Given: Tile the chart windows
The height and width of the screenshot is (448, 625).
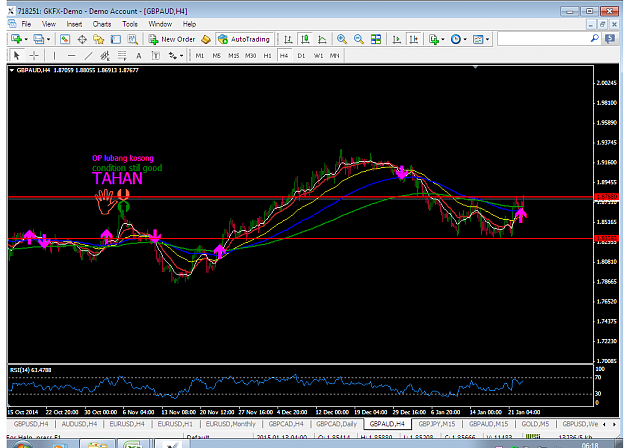Looking at the screenshot, I should pos(376,39).
